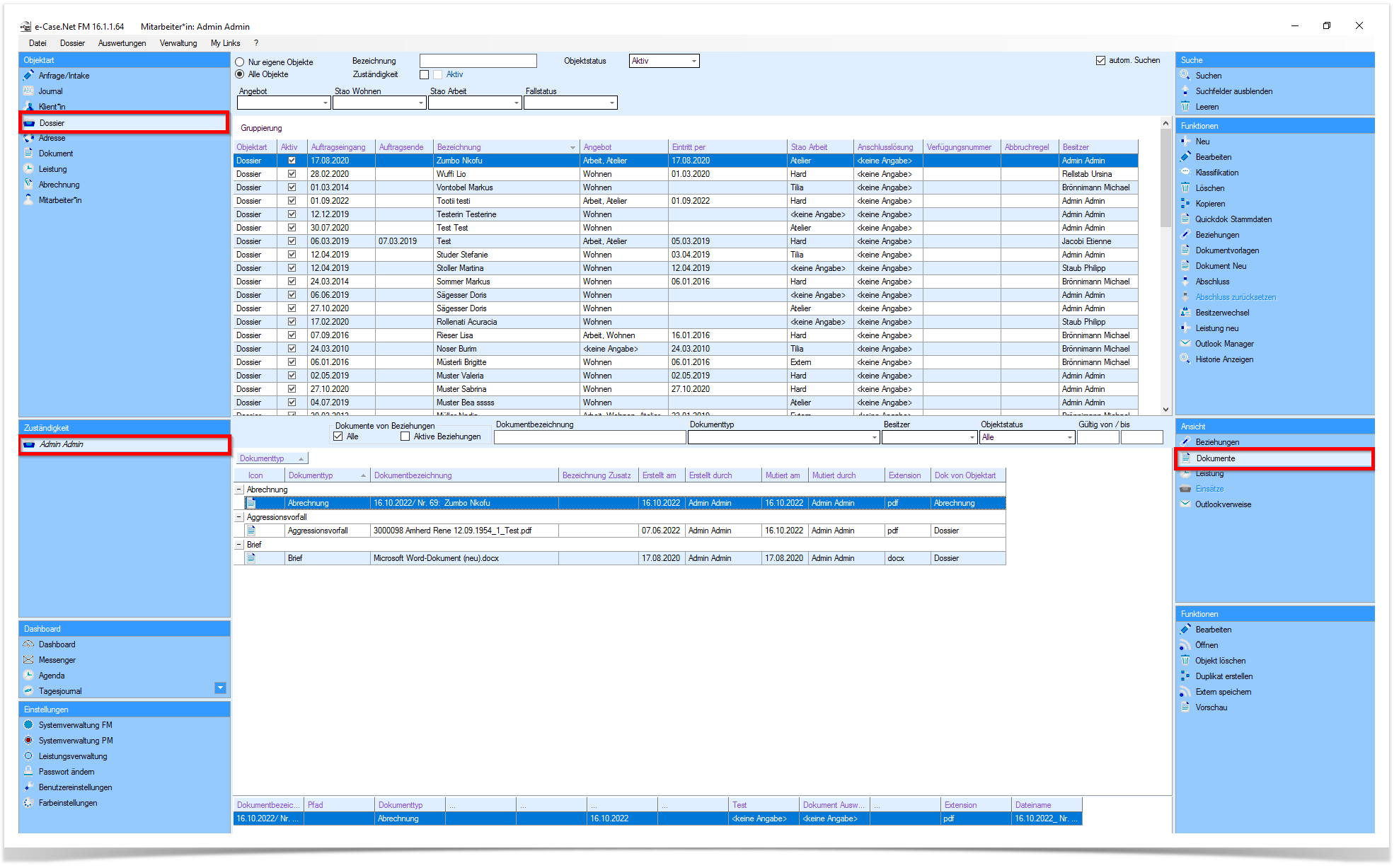This screenshot has width=1399, height=868.
Task: Select Leistung in Objektart panel
Action: [x=53, y=169]
